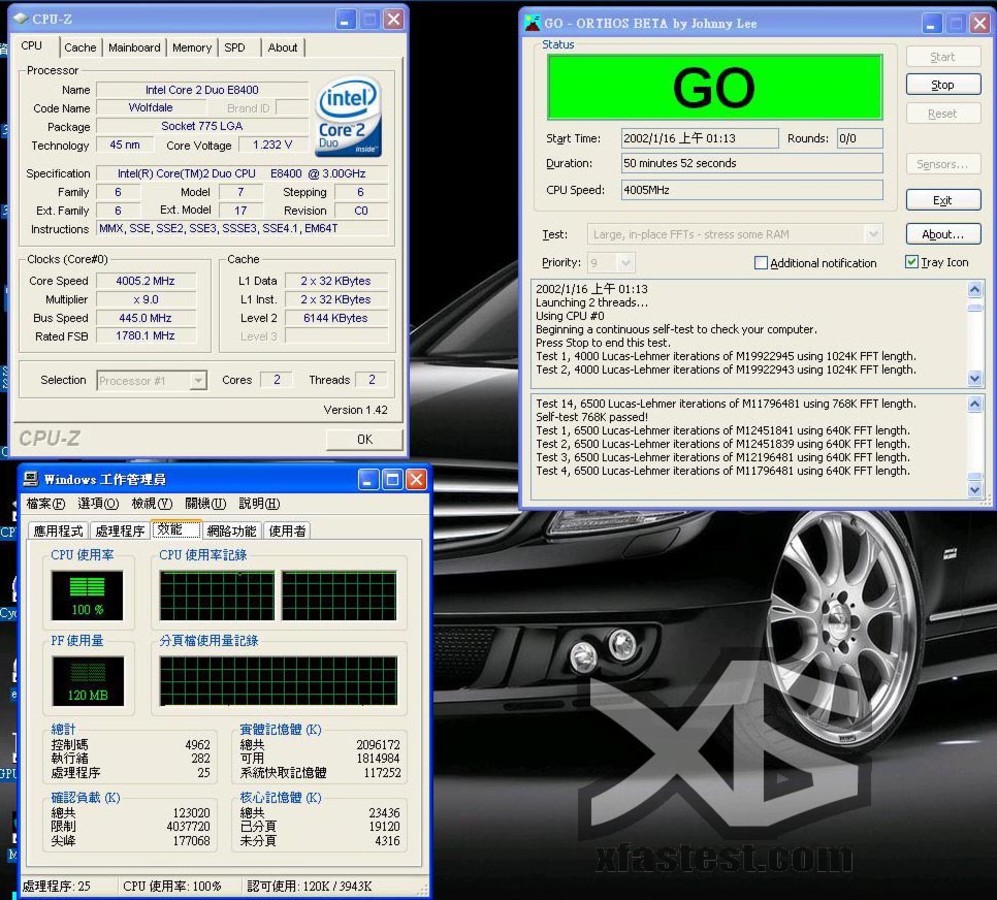Open the Priority dropdown in ORTHOS
The height and width of the screenshot is (900, 997).
pos(626,263)
